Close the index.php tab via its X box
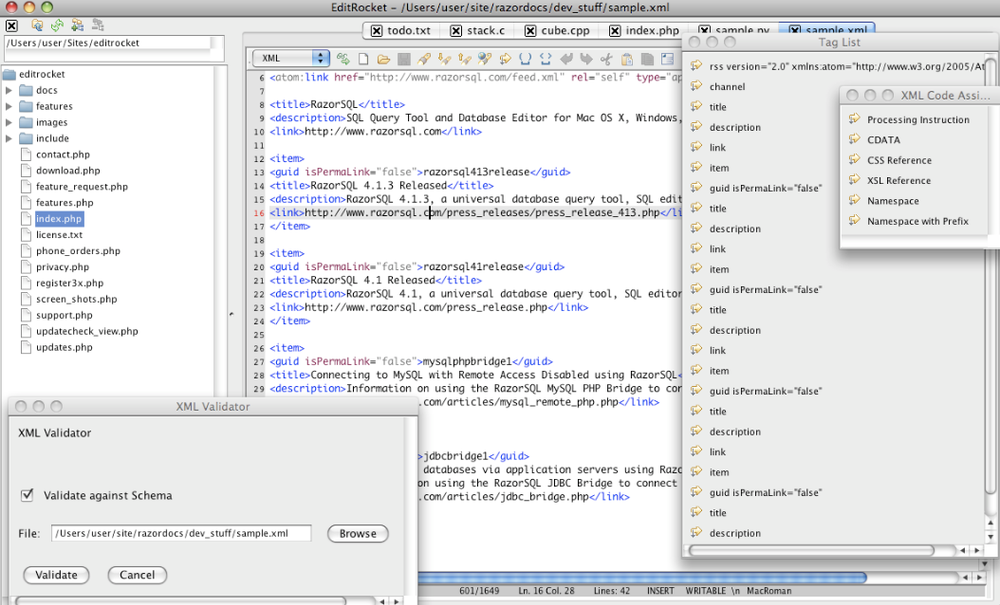Image resolution: width=1000 pixels, height=605 pixels. click(x=615, y=31)
